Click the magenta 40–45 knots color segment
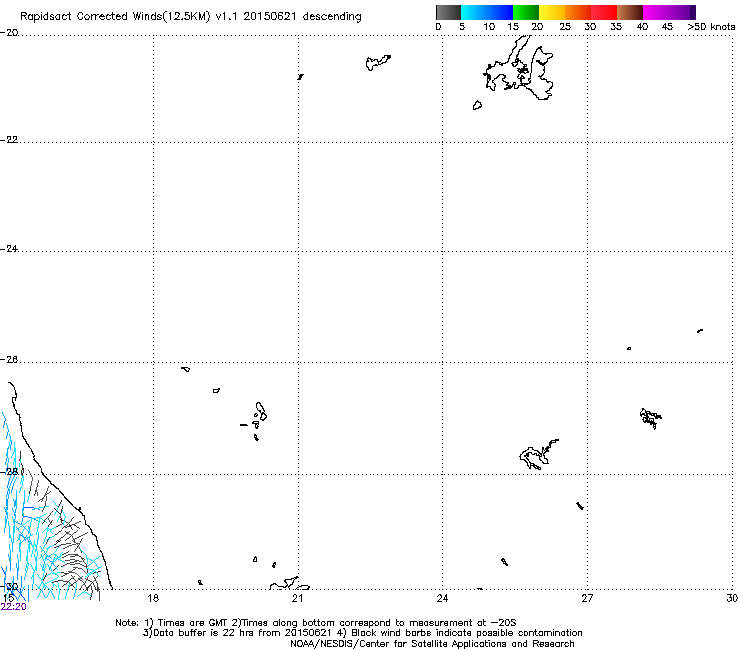 click(x=656, y=12)
